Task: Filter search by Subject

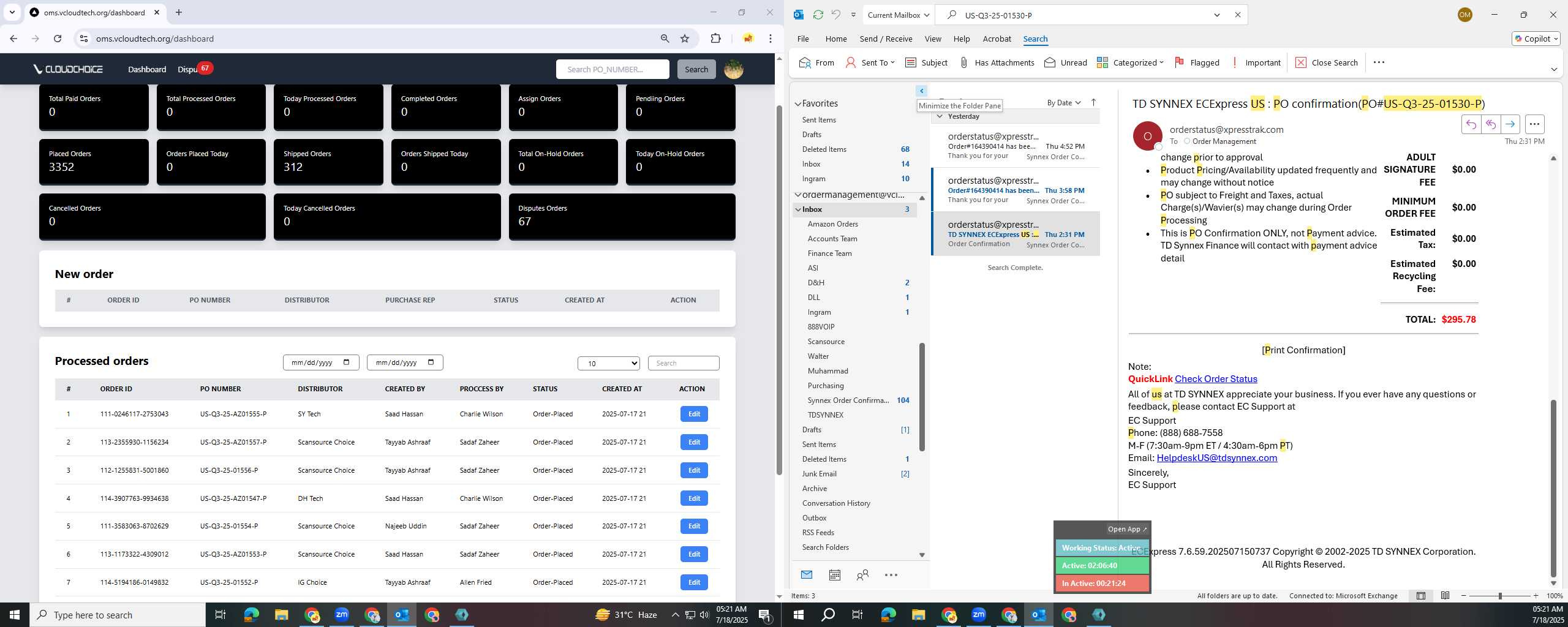Action: coord(926,62)
